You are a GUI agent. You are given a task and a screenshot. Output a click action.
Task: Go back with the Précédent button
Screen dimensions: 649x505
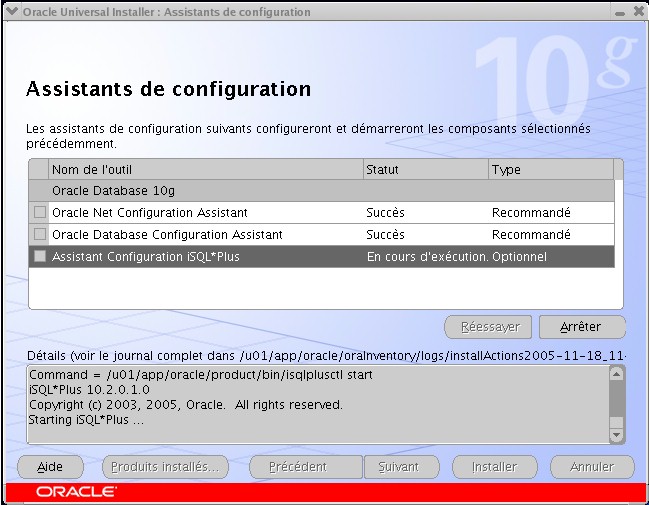[306, 467]
